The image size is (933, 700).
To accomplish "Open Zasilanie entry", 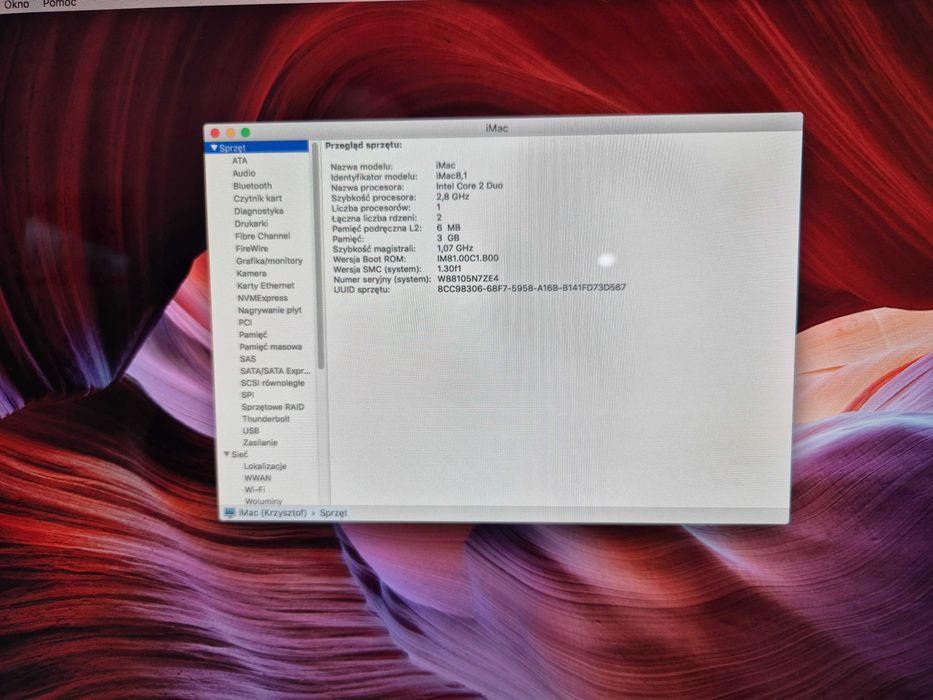I will tap(261, 443).
